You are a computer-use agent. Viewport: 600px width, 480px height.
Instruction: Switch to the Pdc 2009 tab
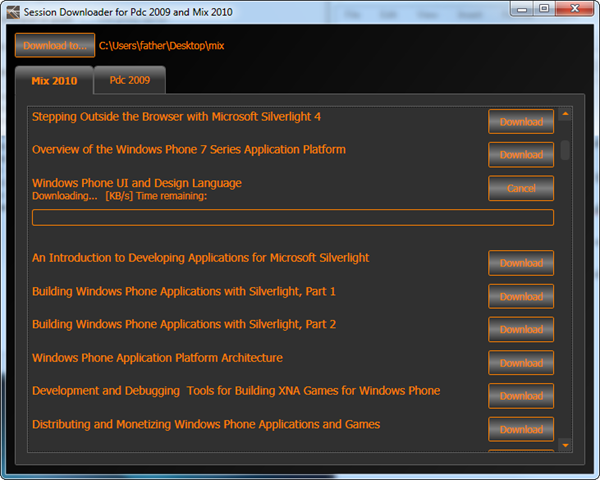pyautogui.click(x=130, y=80)
